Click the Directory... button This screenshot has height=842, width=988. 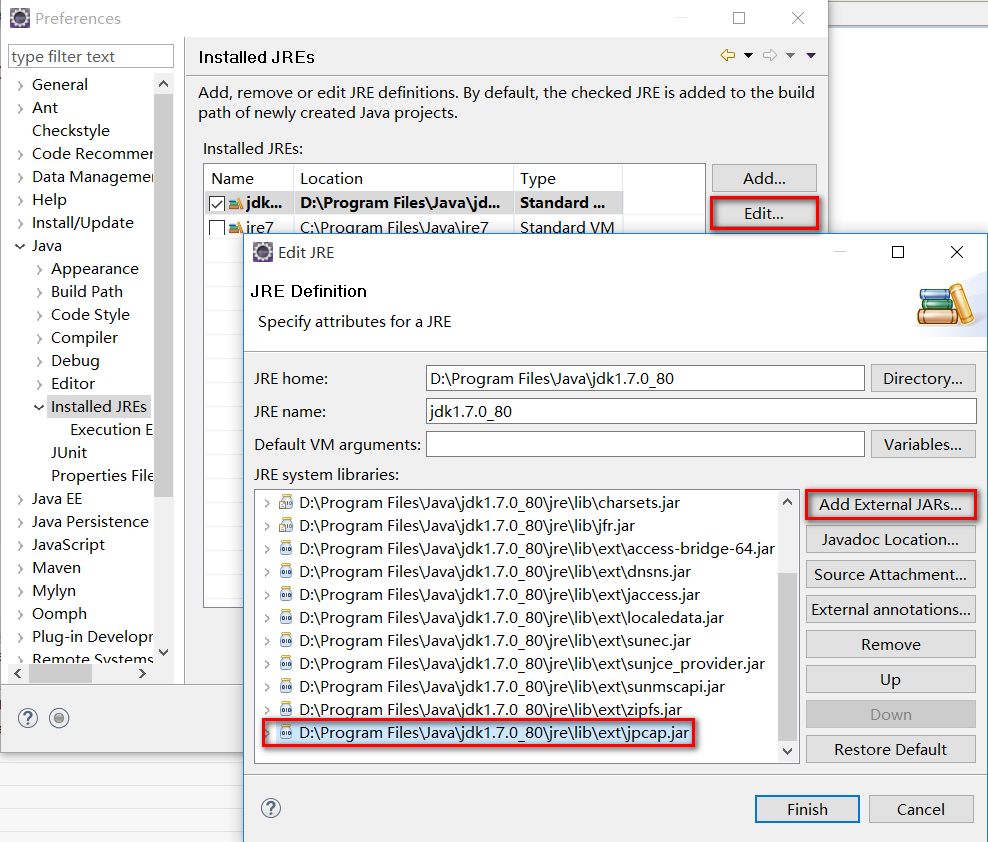pos(922,378)
